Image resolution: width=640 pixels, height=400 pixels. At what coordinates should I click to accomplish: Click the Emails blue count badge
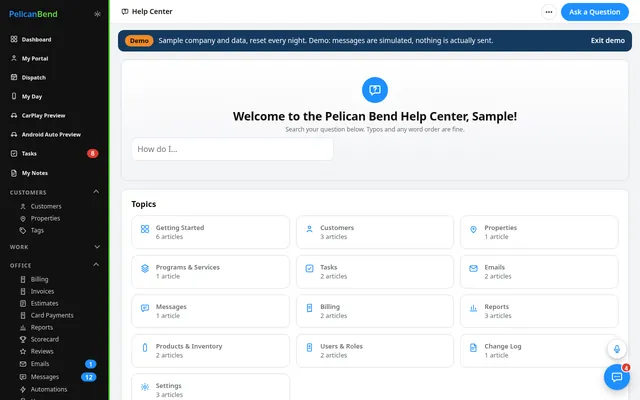[x=91, y=364]
